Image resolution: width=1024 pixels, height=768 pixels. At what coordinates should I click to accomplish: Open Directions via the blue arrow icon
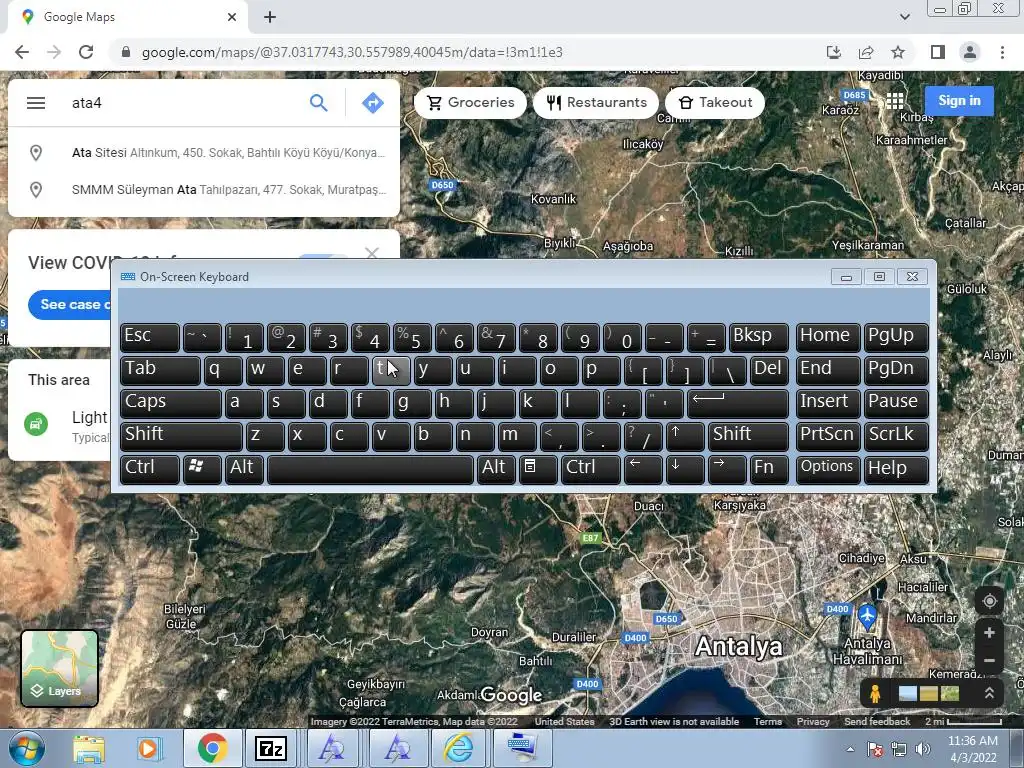[372, 103]
